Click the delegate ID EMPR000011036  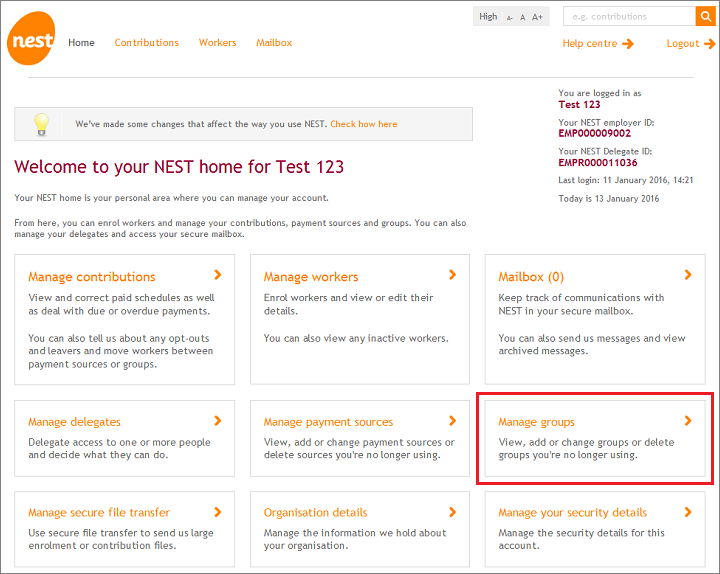click(598, 163)
